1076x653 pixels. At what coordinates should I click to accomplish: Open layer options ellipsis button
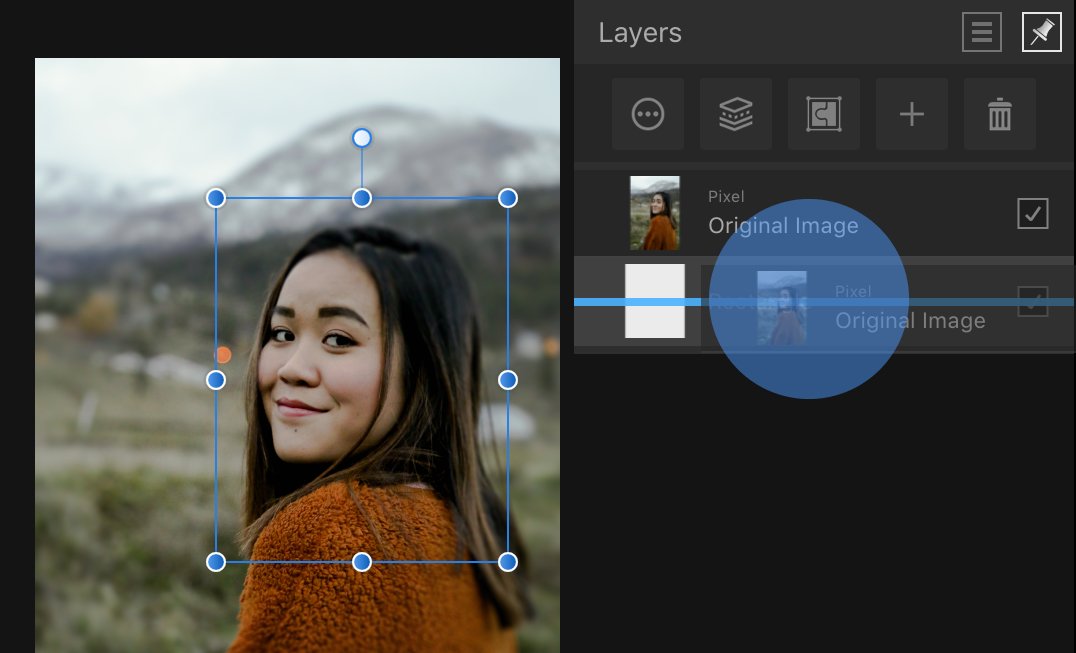pyautogui.click(x=648, y=114)
